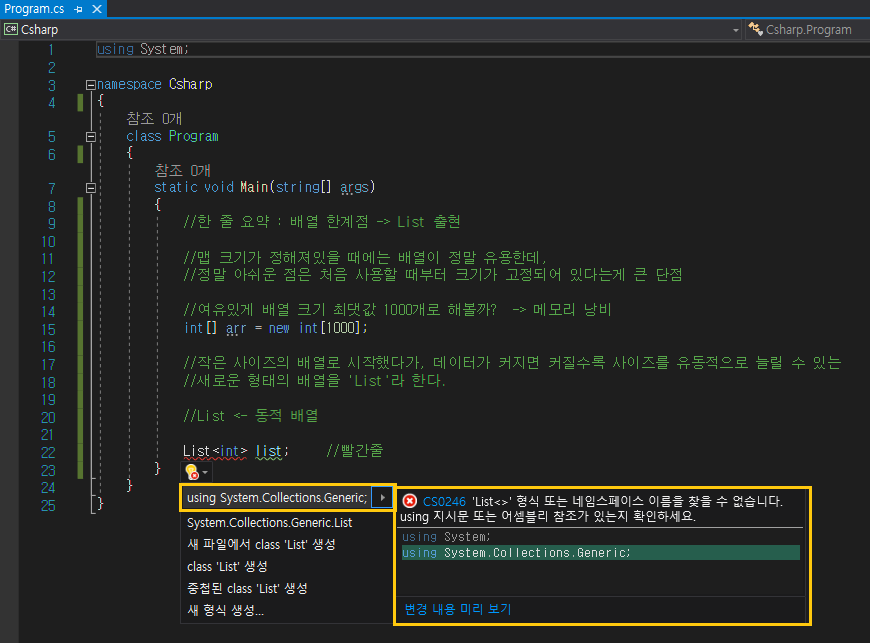Click the arr variable on line 15

point(236,328)
